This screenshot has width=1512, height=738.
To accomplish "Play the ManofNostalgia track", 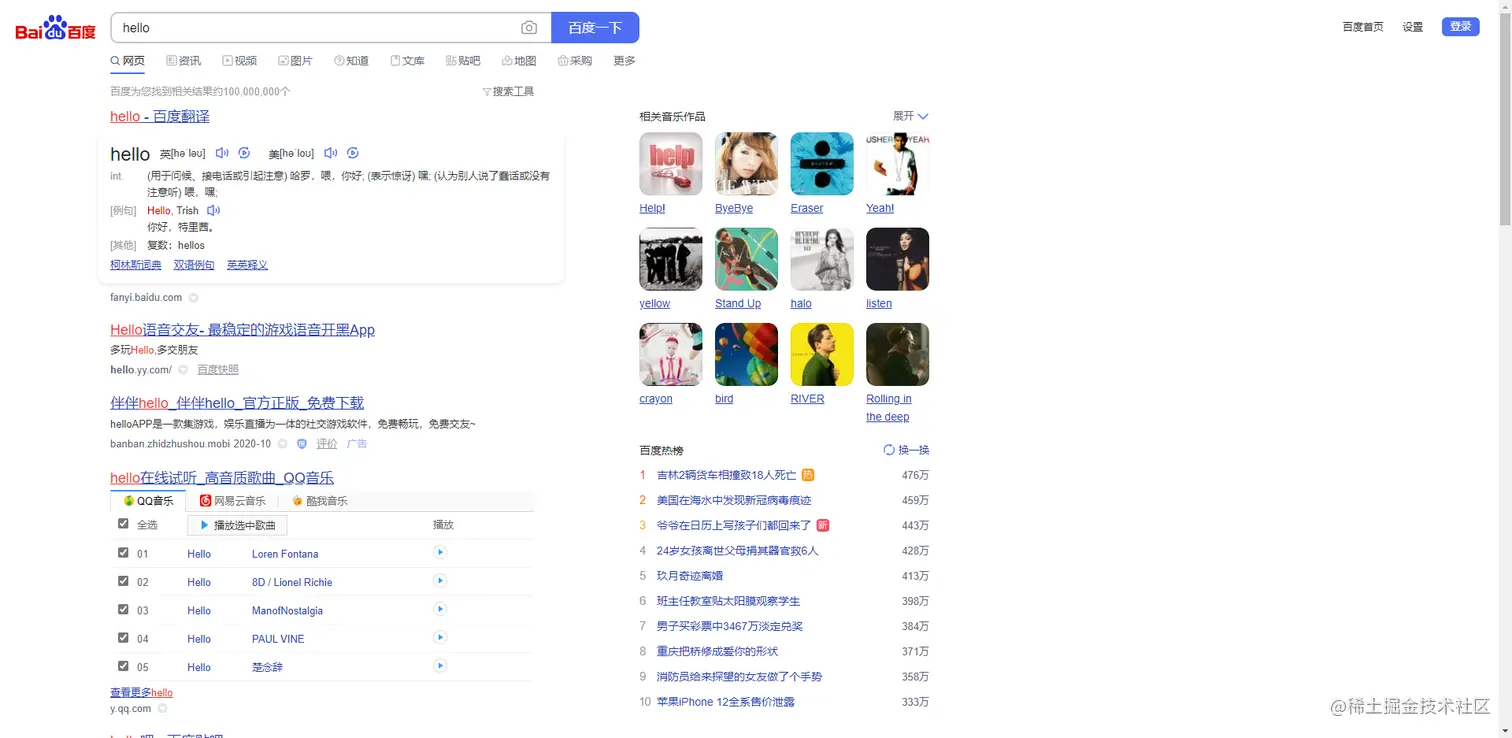I will click(x=439, y=609).
